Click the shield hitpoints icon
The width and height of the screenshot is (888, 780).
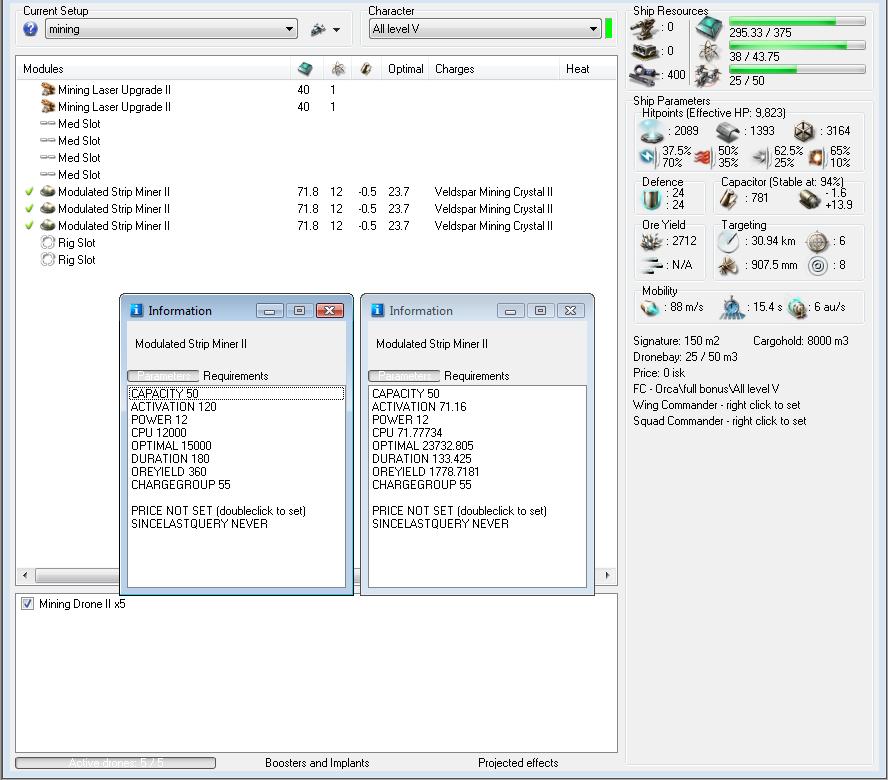[652, 131]
